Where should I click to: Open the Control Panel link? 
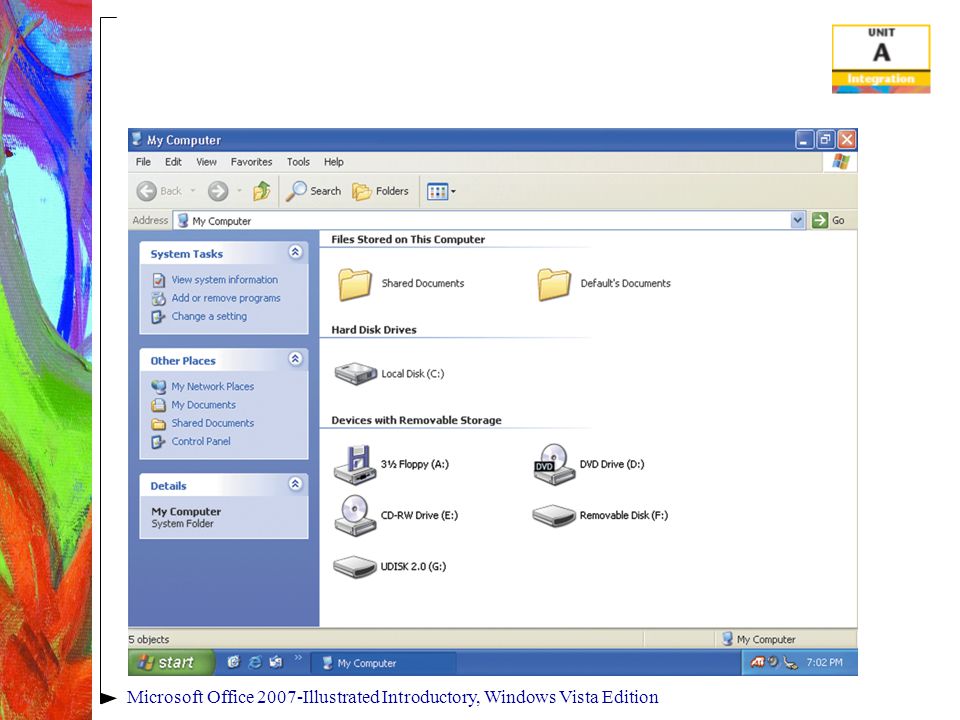click(x=201, y=441)
